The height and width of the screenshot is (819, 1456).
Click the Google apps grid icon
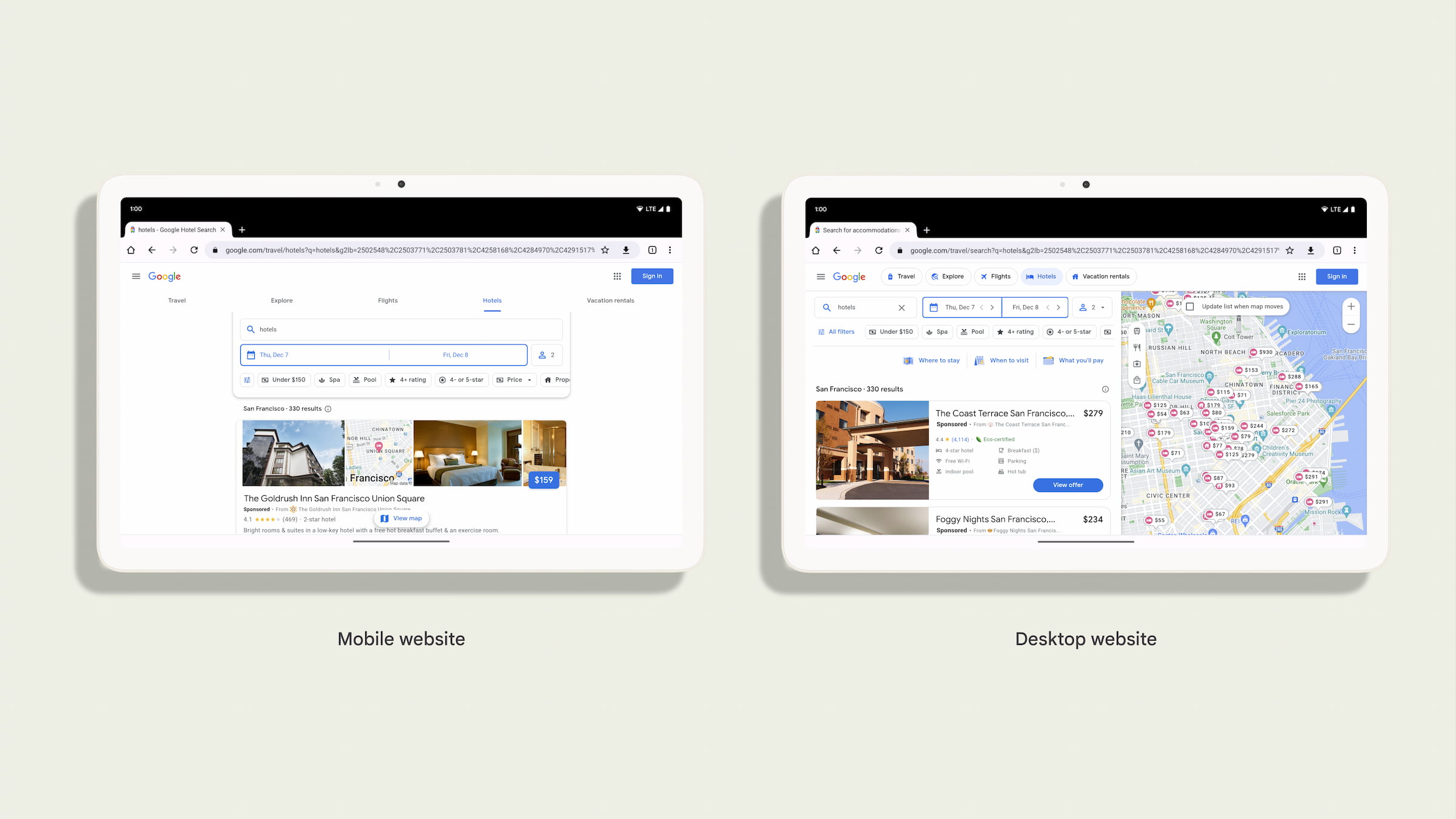pos(617,276)
